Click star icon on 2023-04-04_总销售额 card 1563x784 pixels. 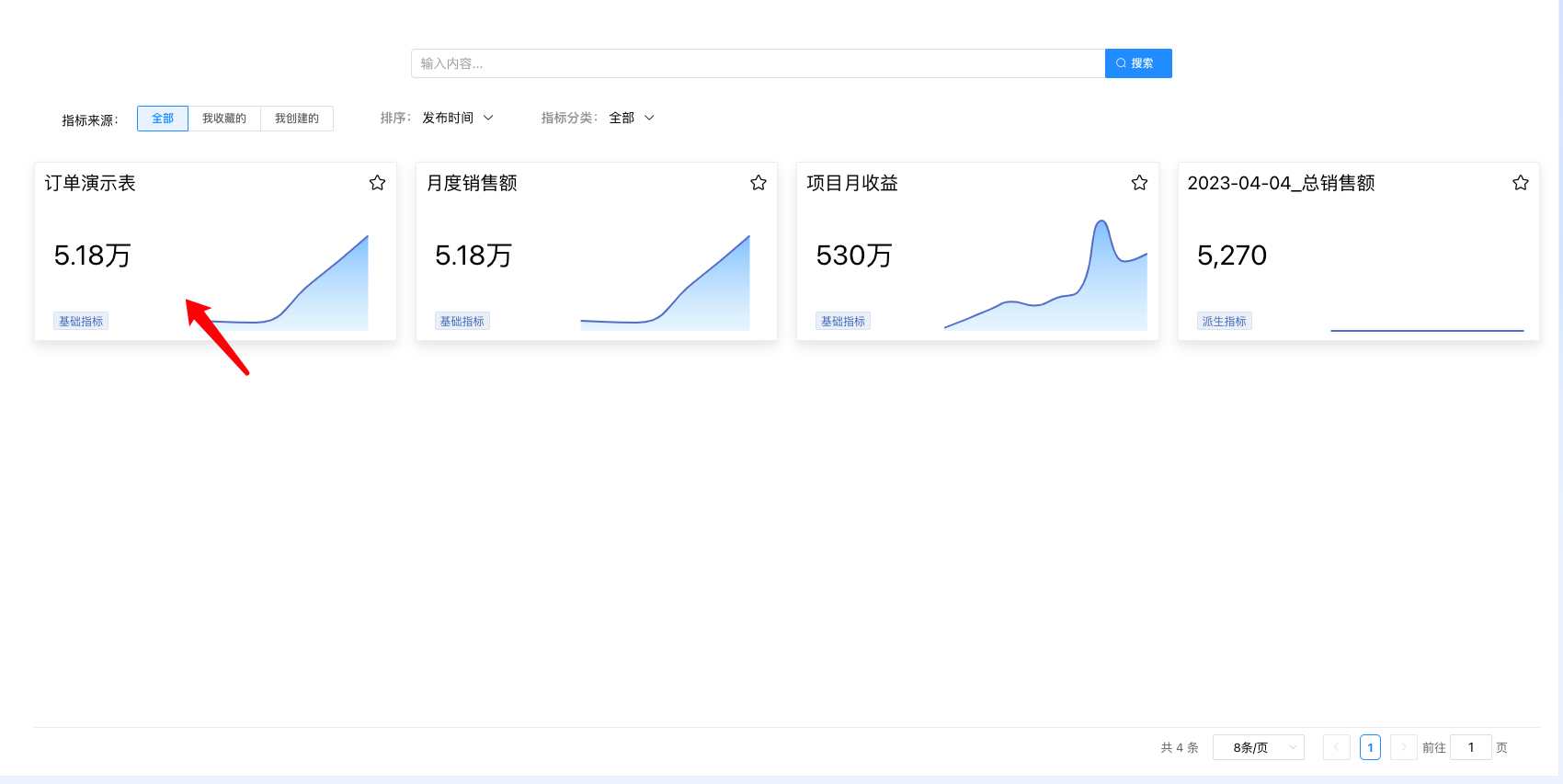(1521, 183)
